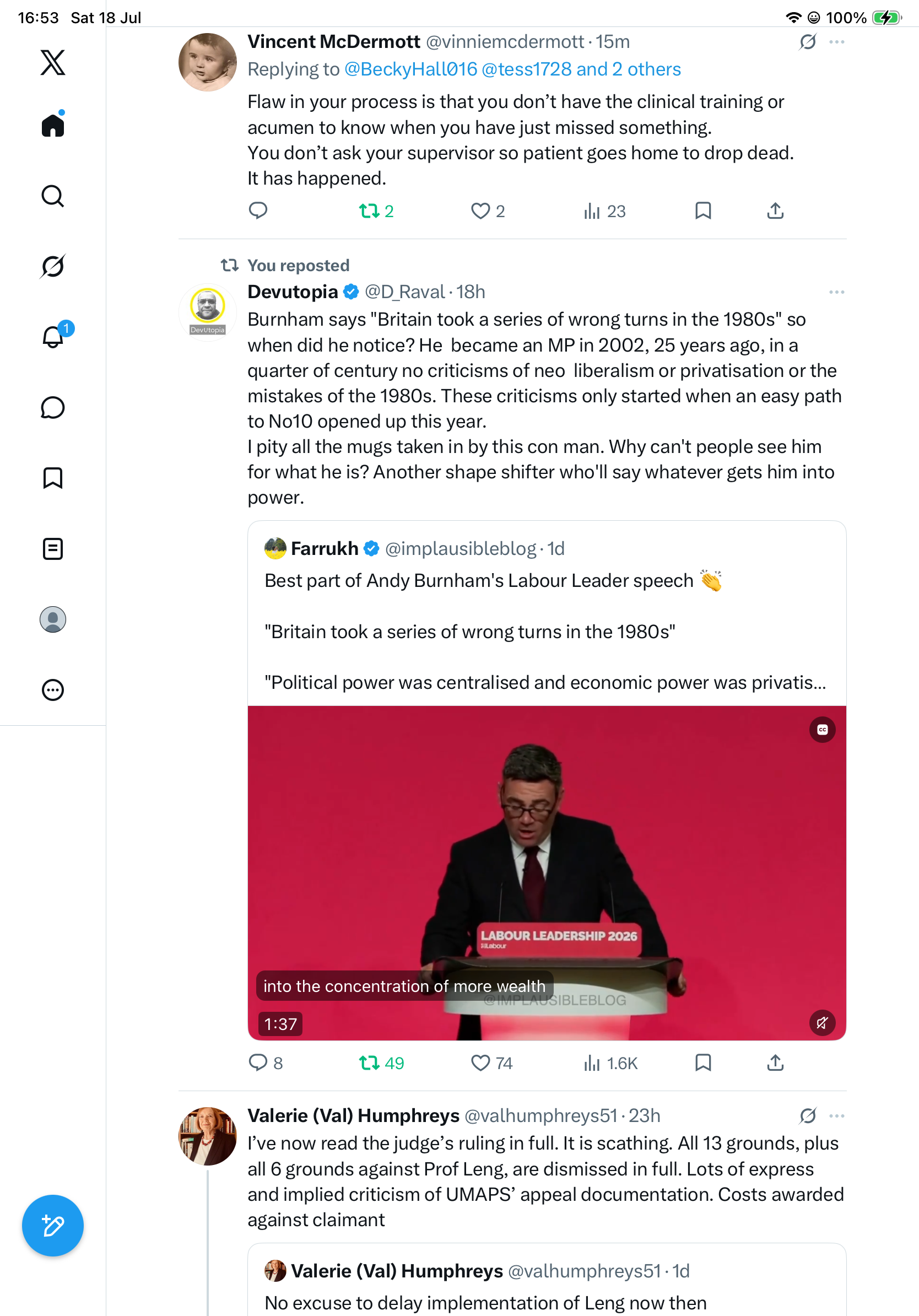Open the sidebar More circle menu
The height and width of the screenshot is (1316, 919).
coord(53,690)
